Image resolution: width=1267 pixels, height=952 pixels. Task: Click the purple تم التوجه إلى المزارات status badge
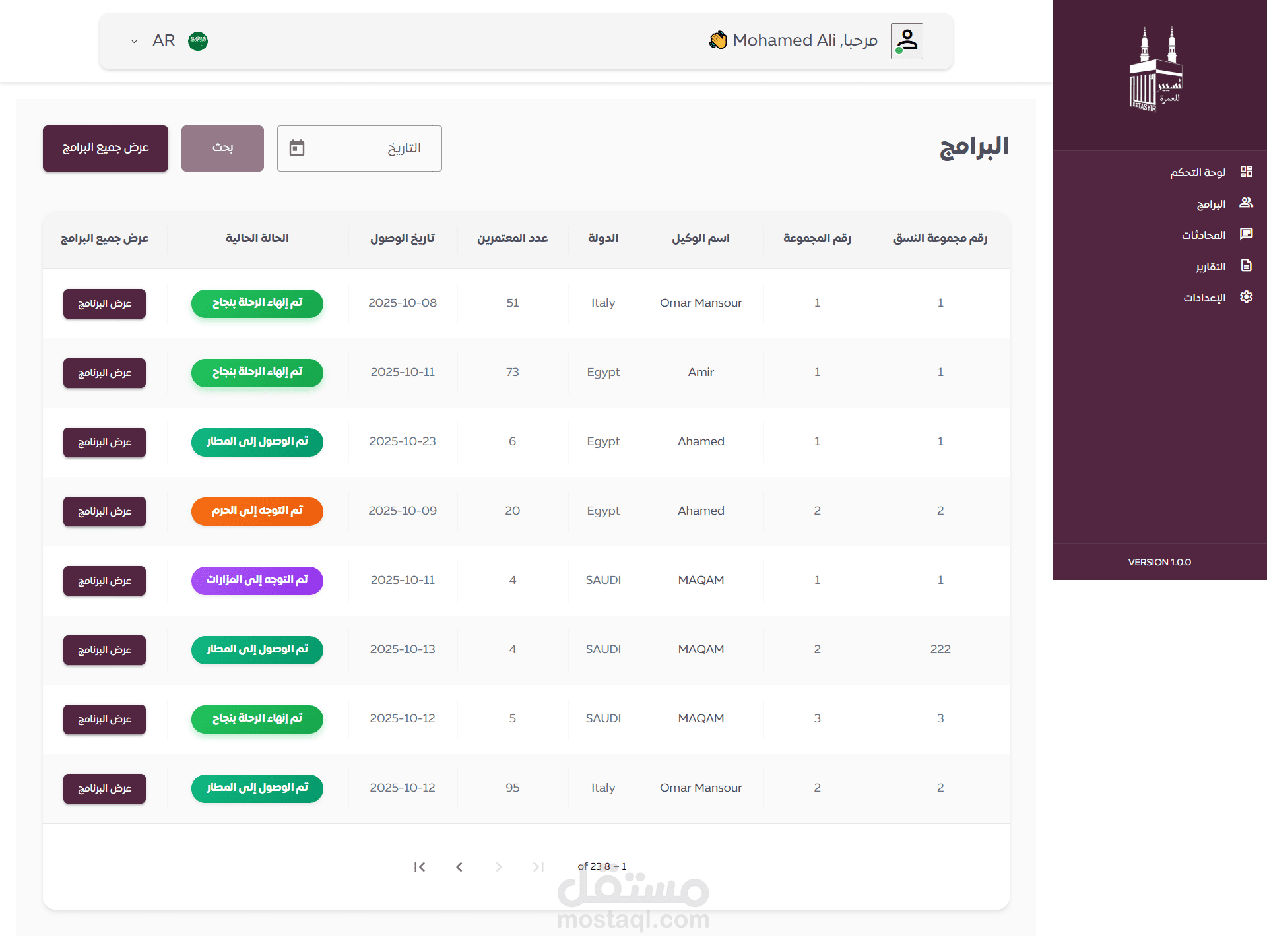(257, 581)
